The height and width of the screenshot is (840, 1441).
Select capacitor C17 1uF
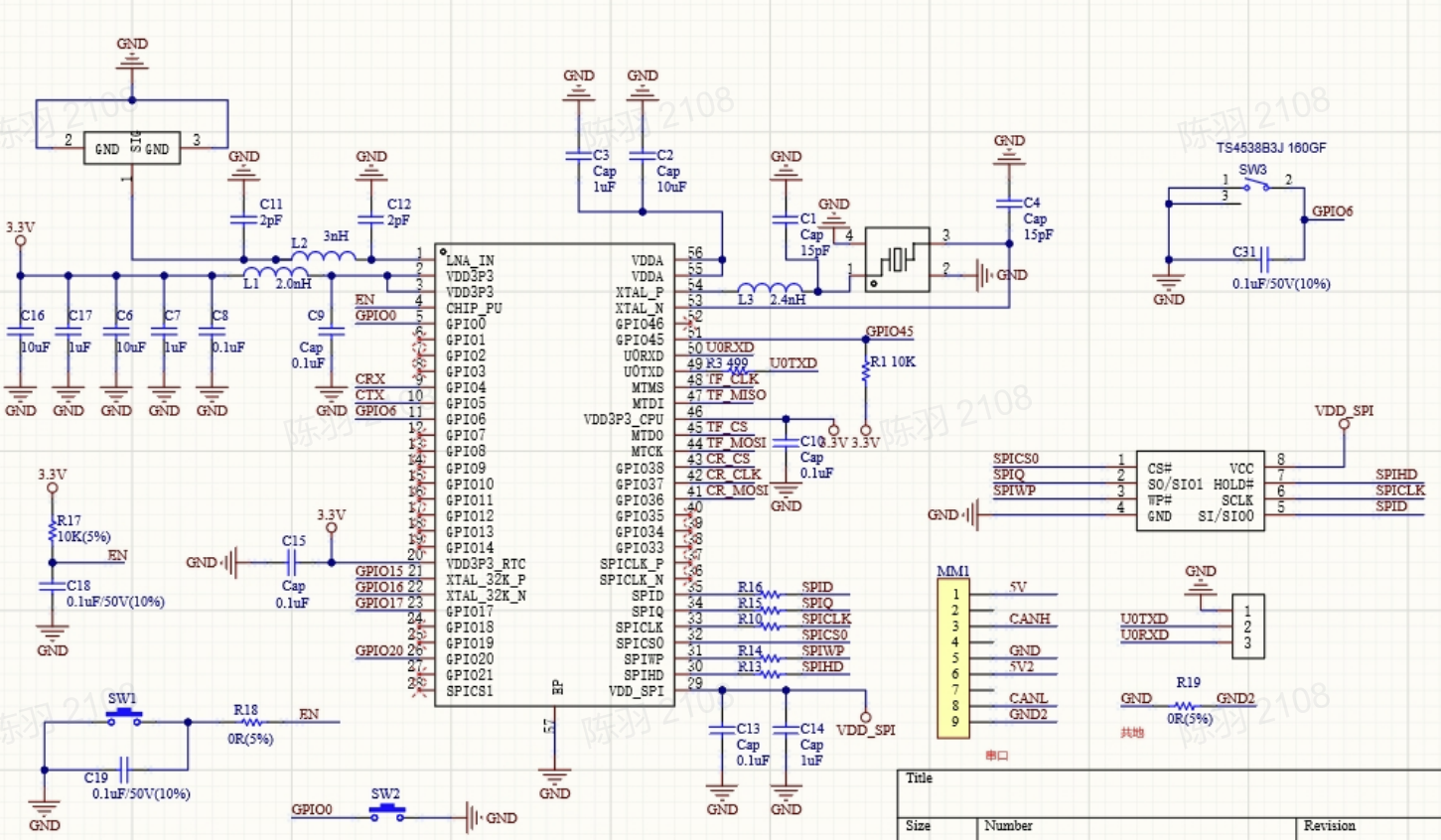pos(69,333)
